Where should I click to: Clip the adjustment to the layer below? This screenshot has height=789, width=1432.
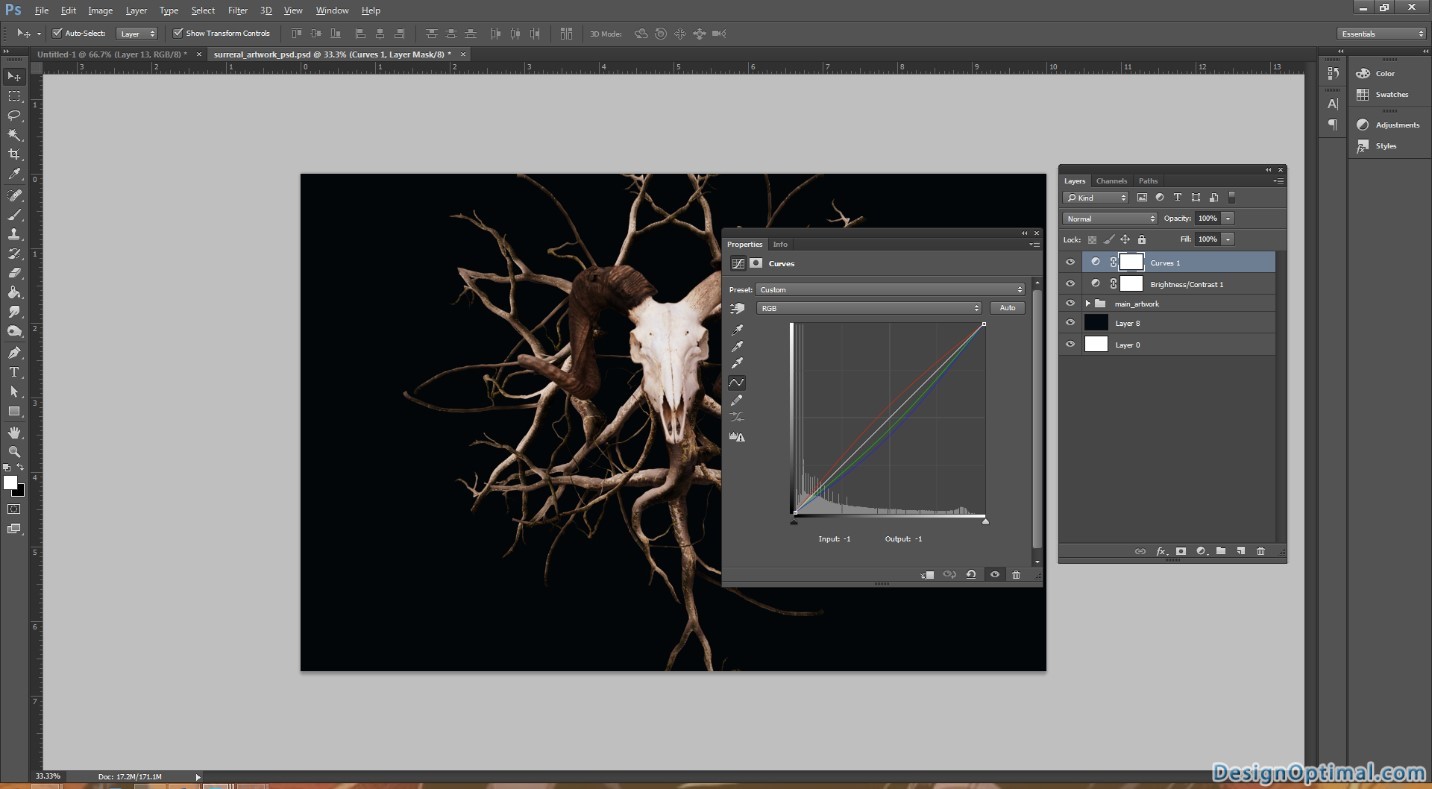[x=928, y=574]
